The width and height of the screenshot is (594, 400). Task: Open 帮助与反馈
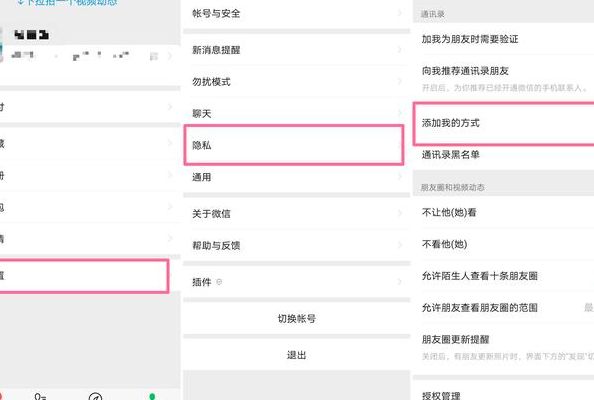point(297,245)
